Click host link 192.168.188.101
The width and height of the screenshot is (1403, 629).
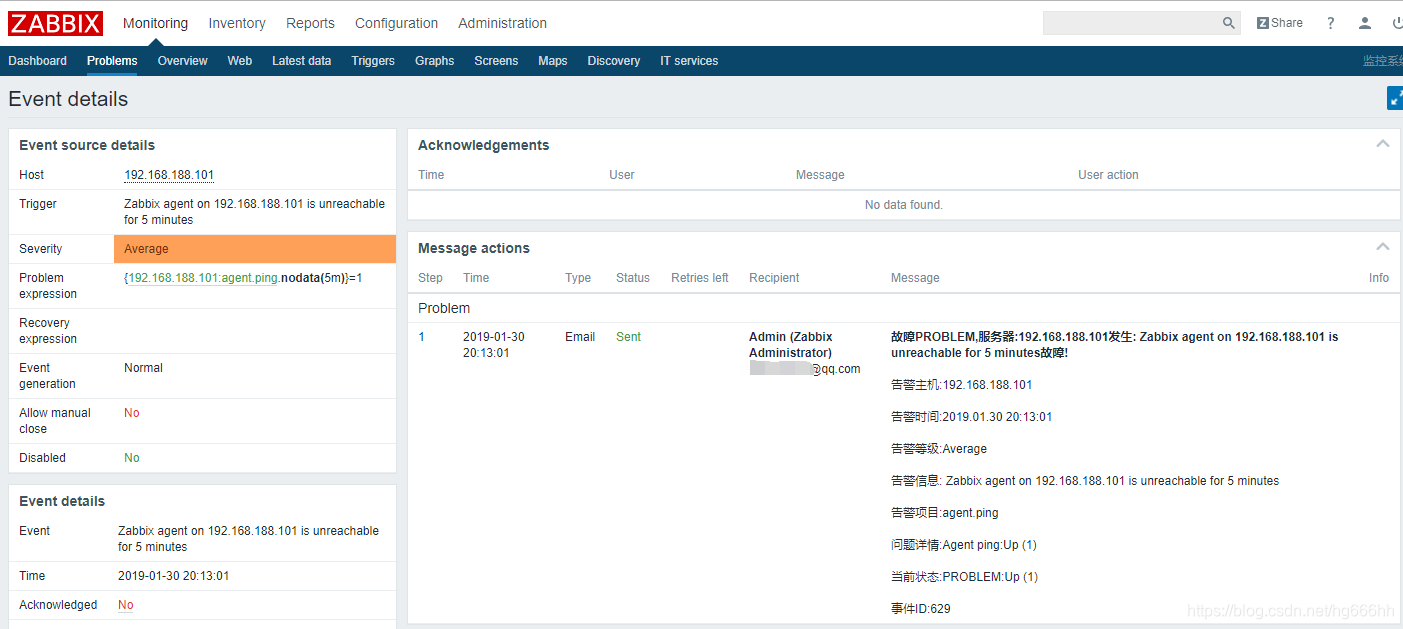click(x=169, y=175)
